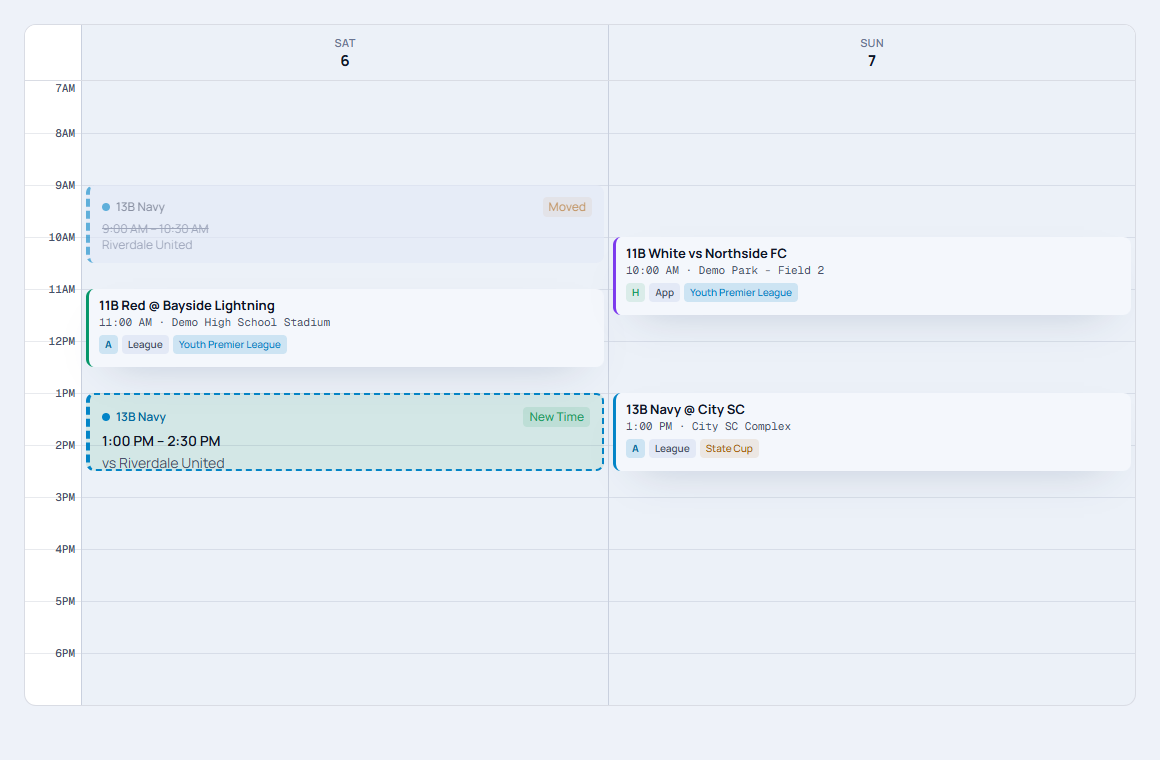Click the 5PM time label
Image resolution: width=1160 pixels, height=760 pixels.
click(x=65, y=602)
